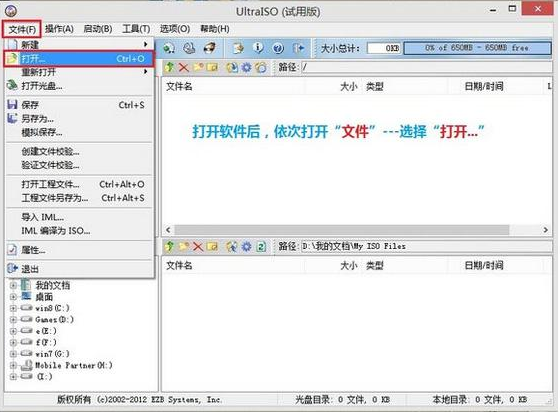Image resolution: width=560 pixels, height=412 pixels.
Task: Select 验证文件校验... menu item
Action: (79, 165)
